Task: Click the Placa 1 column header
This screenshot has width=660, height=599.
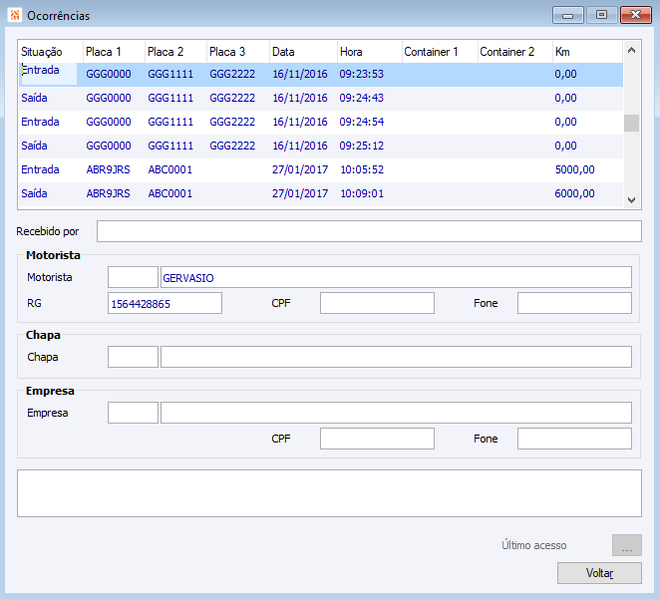Action: pos(114,52)
